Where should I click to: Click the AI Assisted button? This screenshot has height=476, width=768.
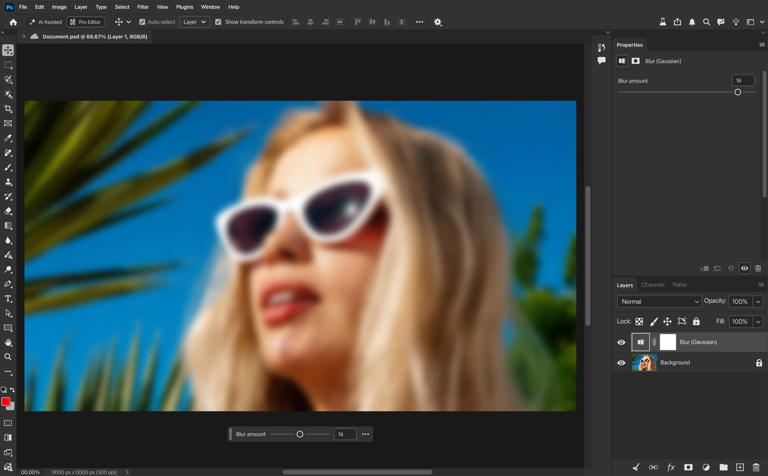pyautogui.click(x=46, y=22)
